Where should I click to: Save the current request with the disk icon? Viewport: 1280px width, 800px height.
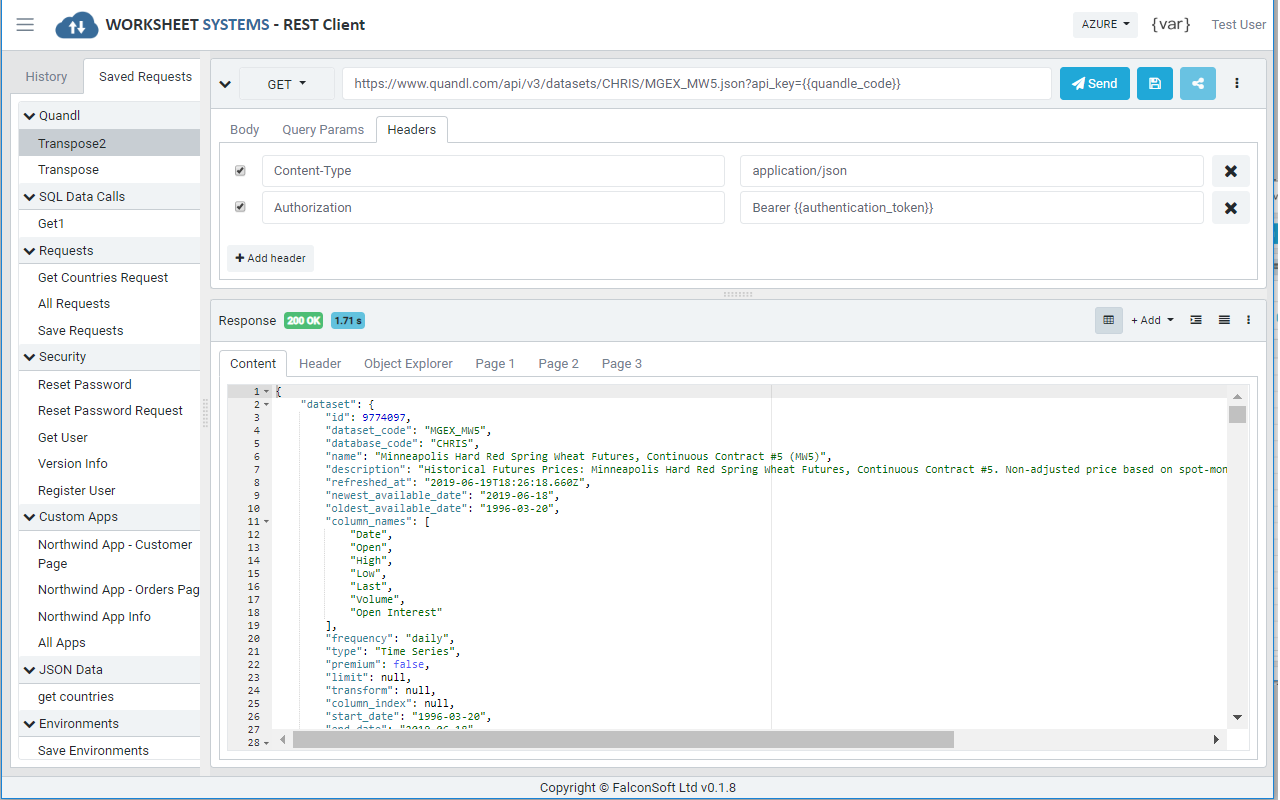pos(1155,84)
